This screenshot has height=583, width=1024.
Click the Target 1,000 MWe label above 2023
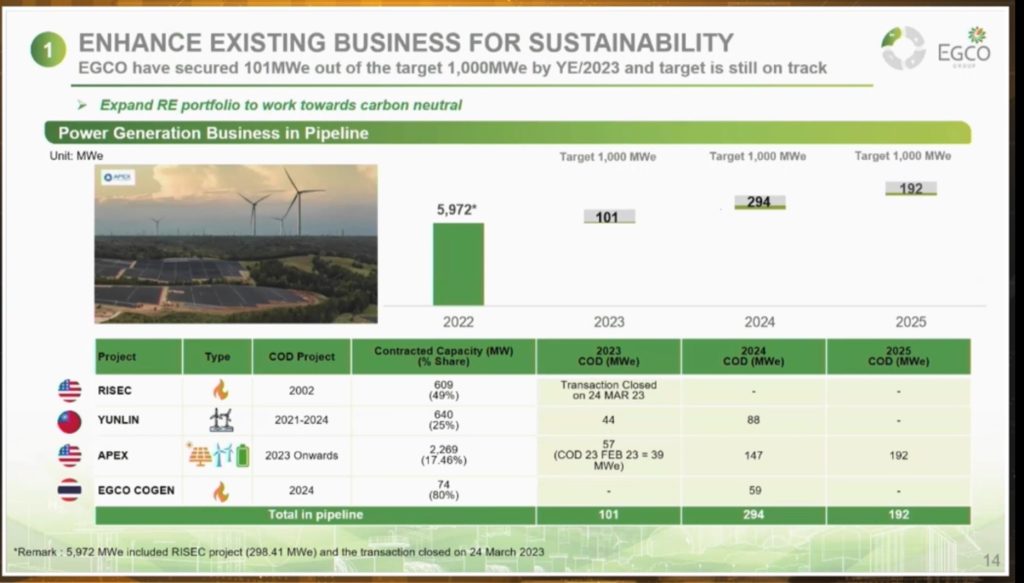tap(608, 157)
